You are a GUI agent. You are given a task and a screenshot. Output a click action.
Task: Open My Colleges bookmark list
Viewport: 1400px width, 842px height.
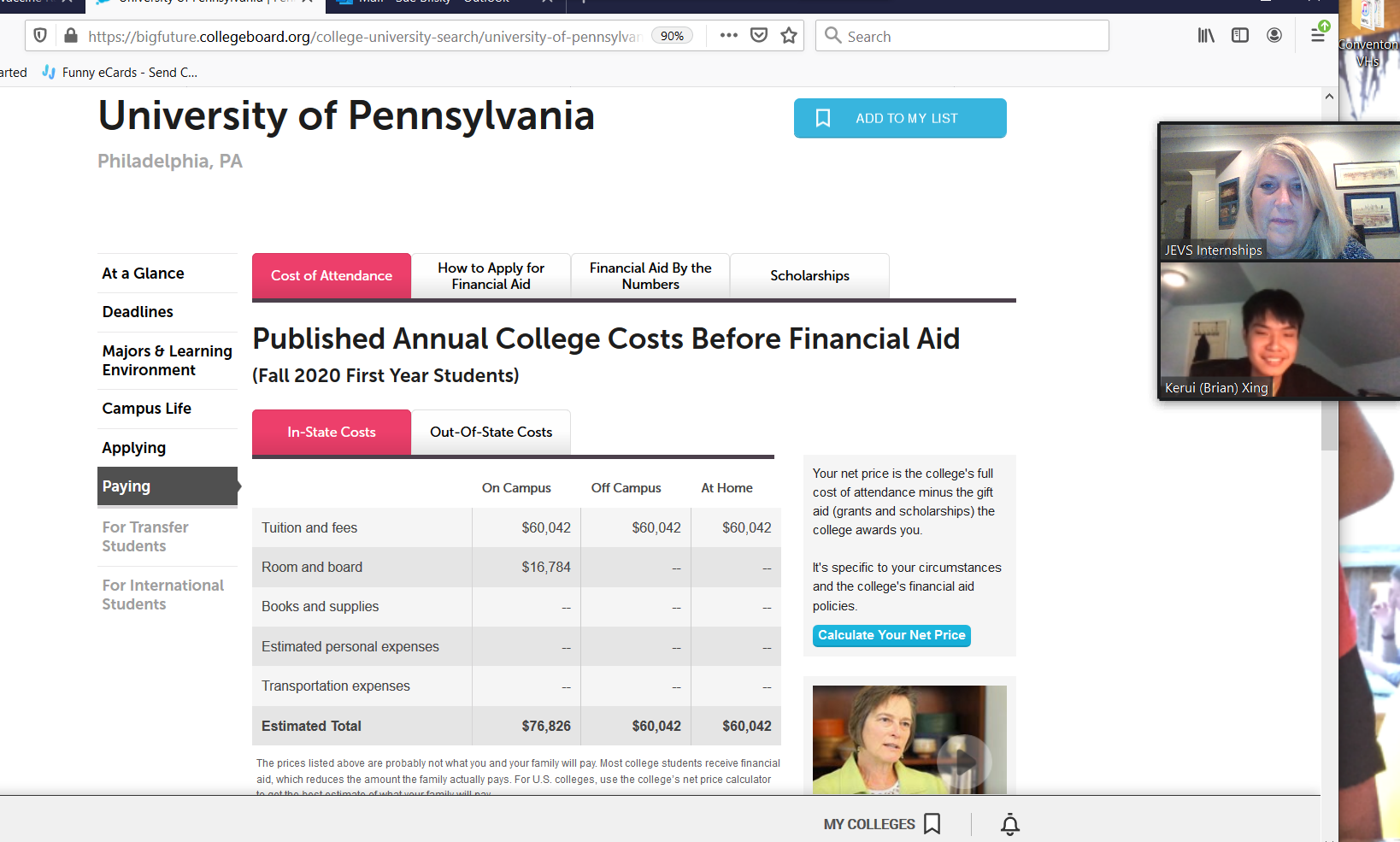[882, 824]
